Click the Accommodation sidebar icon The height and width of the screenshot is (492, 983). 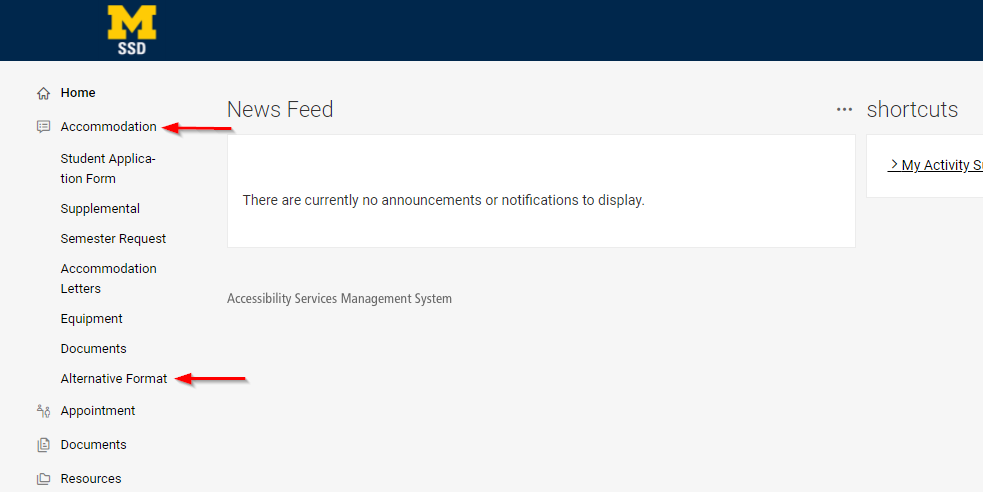tap(43, 127)
